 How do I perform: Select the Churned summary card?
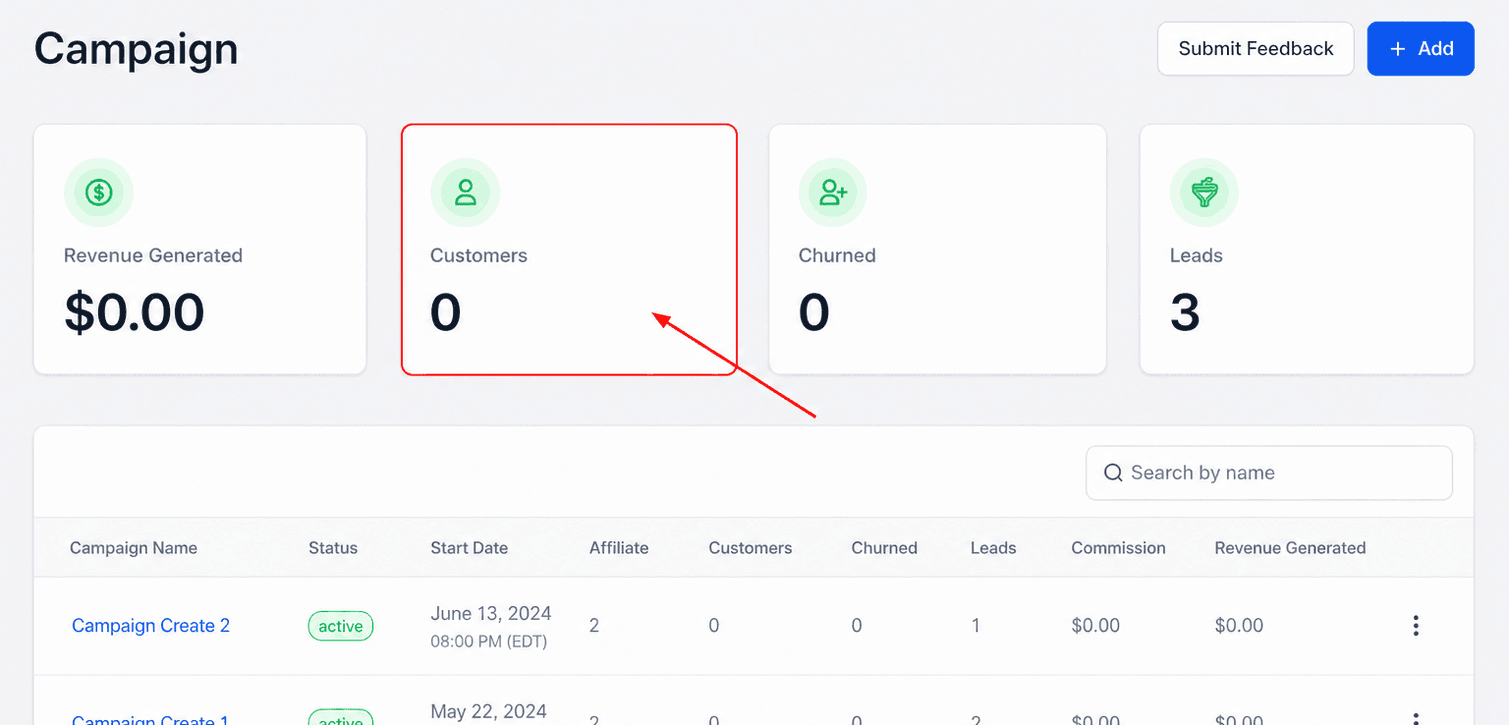[937, 249]
